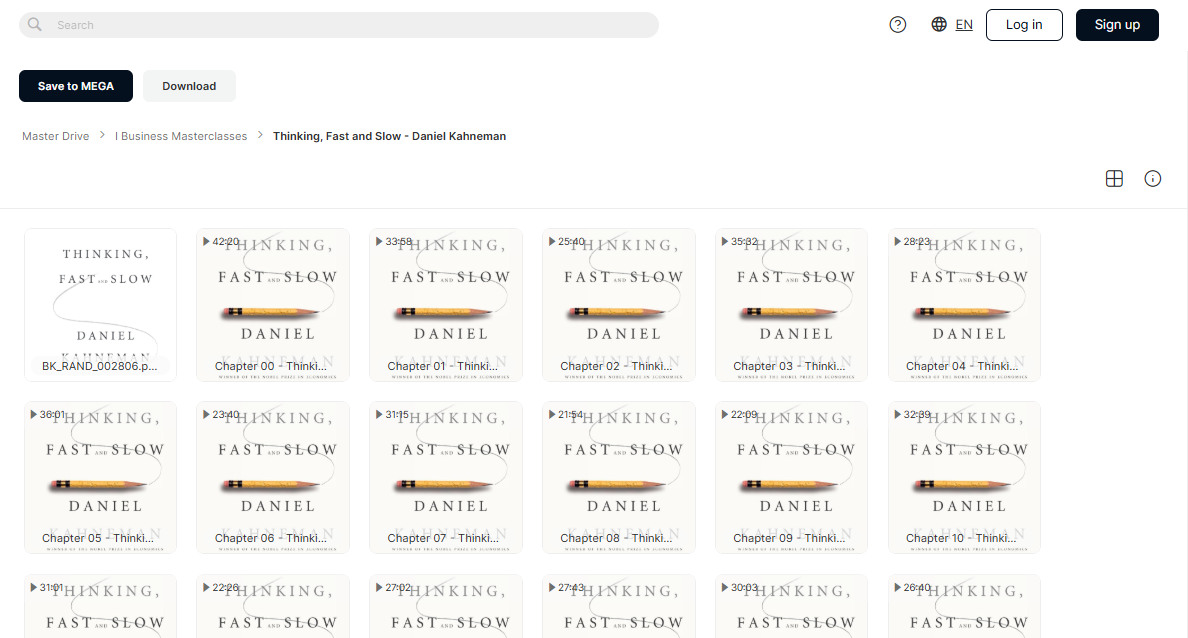
Task: Open Chapter 10 audio thumbnail
Action: click(964, 477)
